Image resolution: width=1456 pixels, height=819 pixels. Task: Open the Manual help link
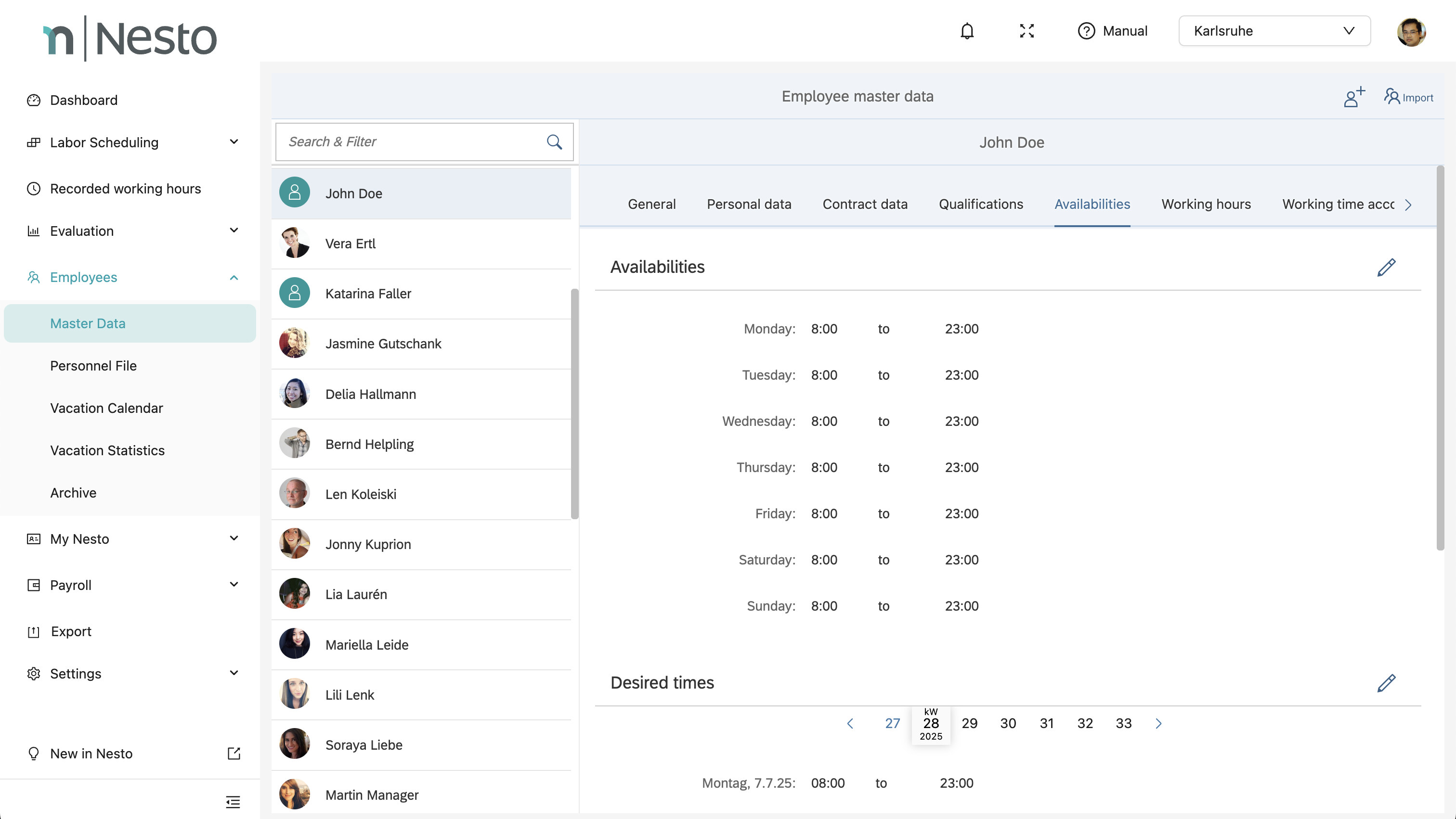[1112, 31]
